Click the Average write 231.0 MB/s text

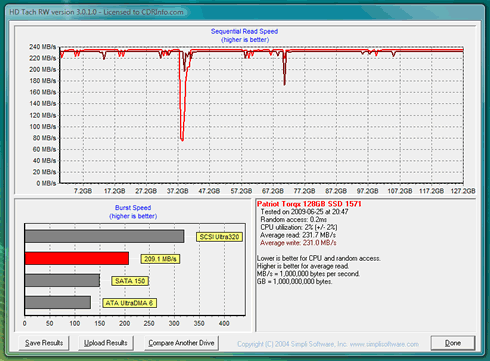298,243
